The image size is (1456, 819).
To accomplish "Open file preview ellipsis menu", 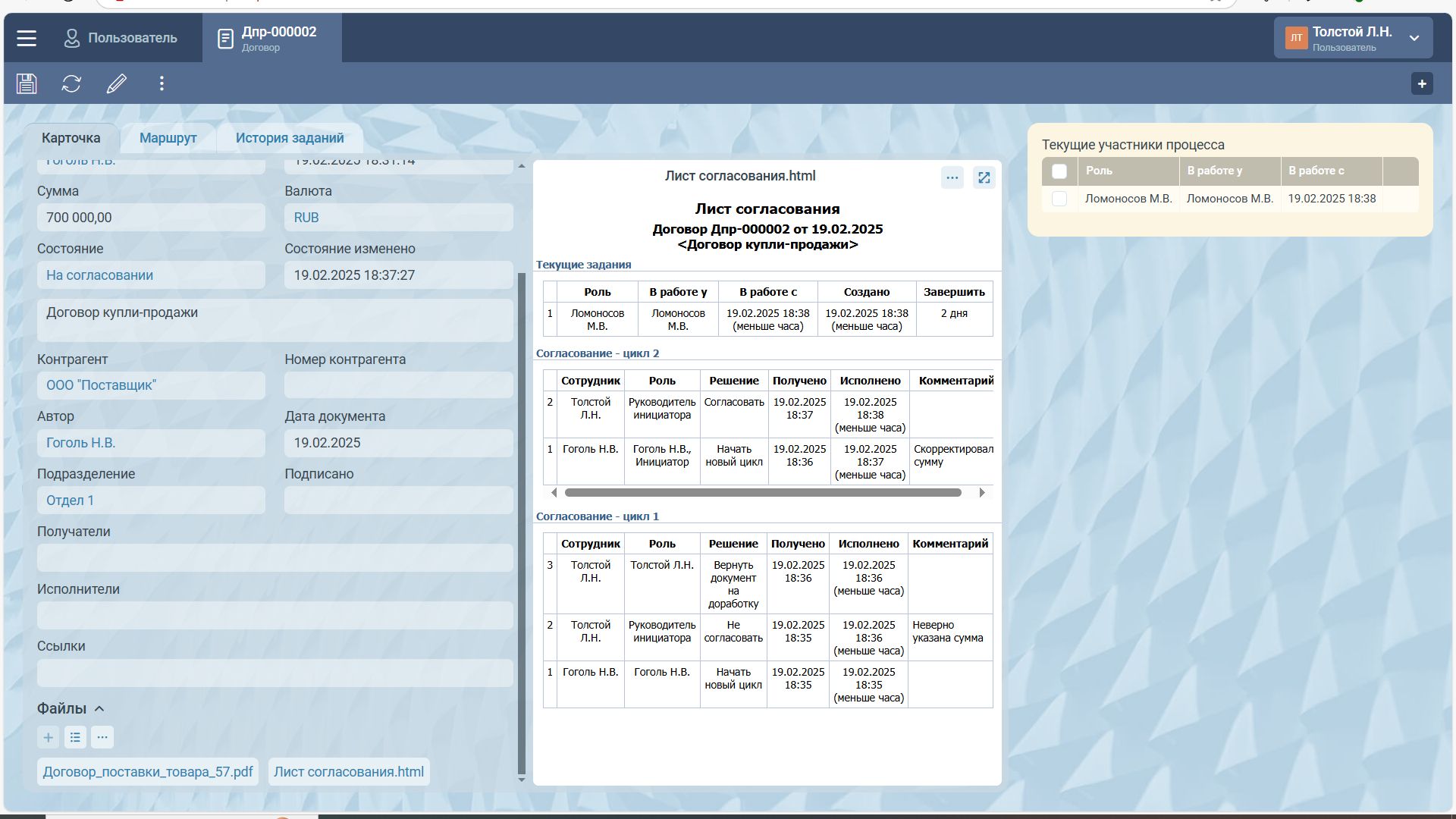I will coord(952,177).
